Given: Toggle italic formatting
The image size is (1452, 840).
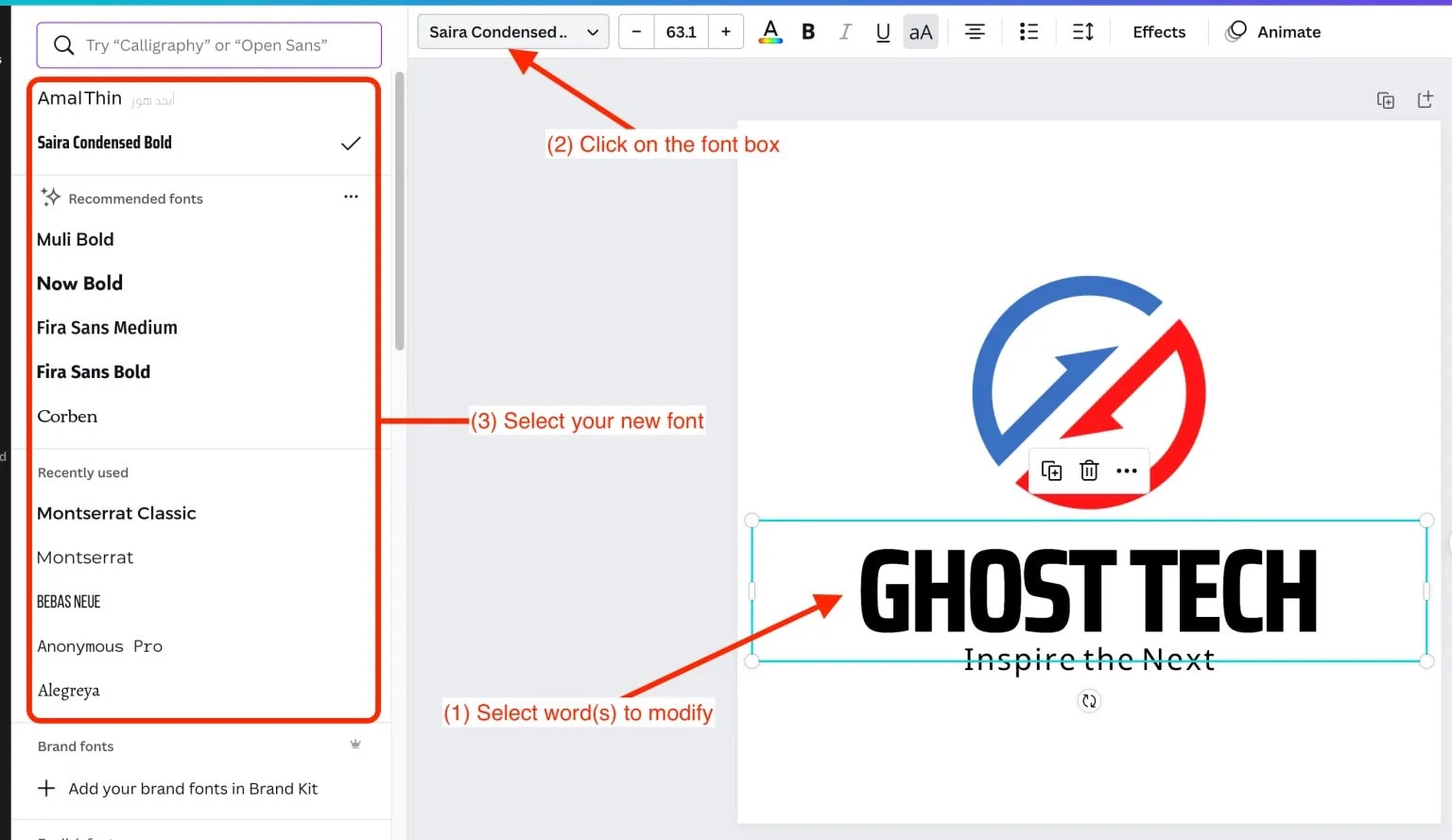Looking at the screenshot, I should tap(845, 32).
